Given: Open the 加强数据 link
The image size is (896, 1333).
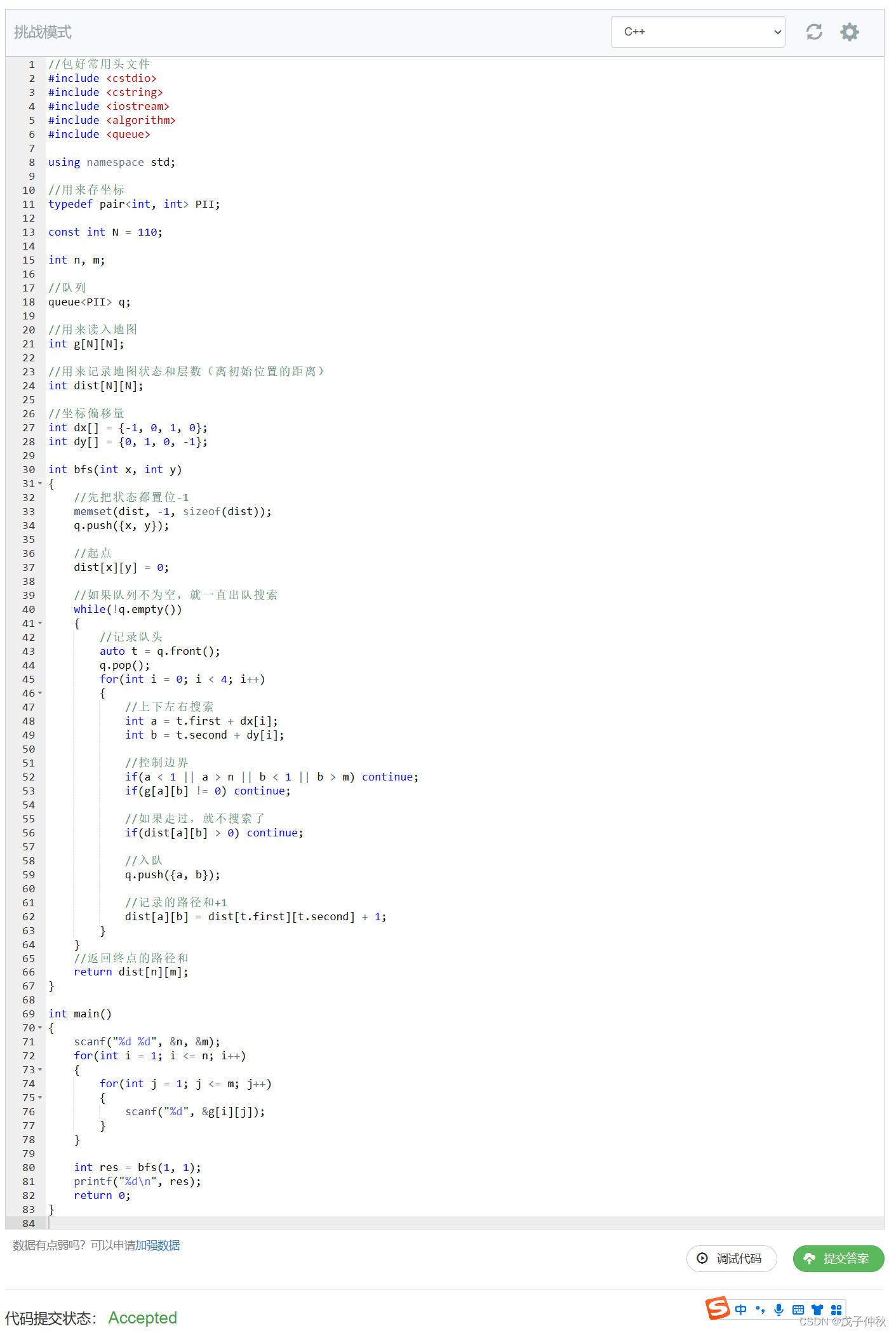Looking at the screenshot, I should pyautogui.click(x=157, y=1245).
